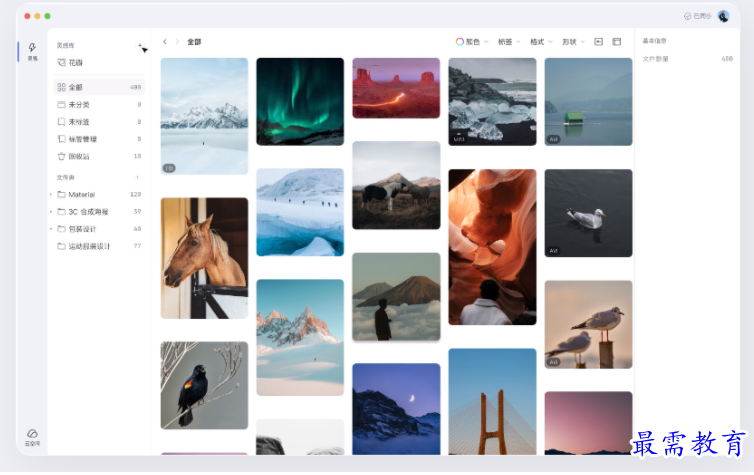
Task: Expand the 3C 合成海报 folder arrow
Action: 51,212
